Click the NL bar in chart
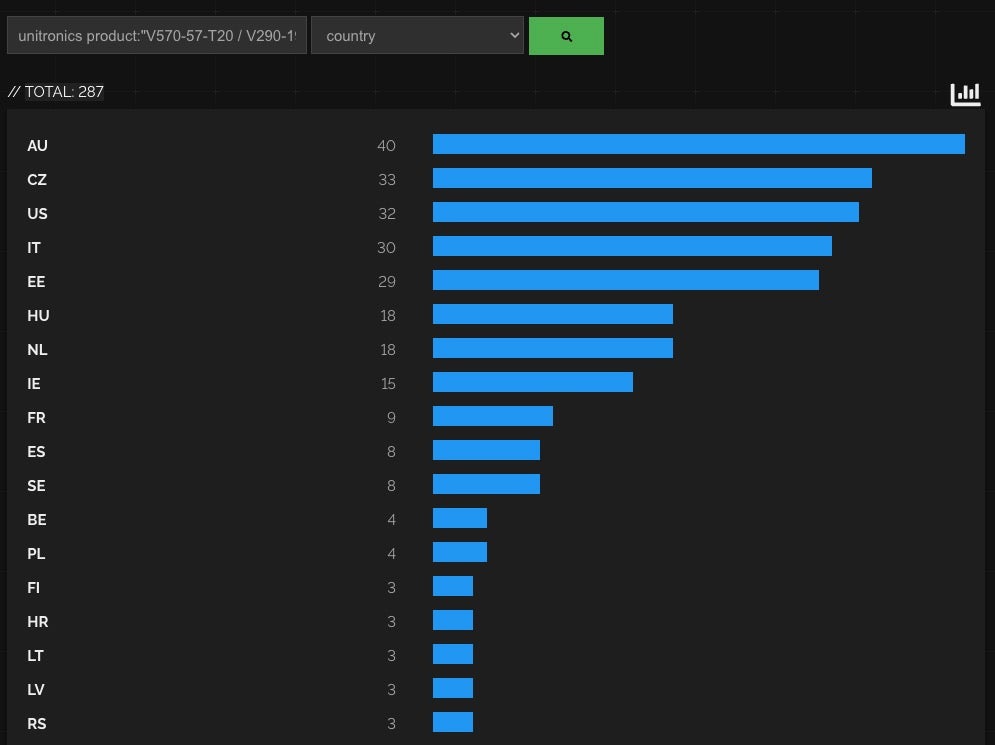Viewport: 995px width, 745px height. (552, 349)
